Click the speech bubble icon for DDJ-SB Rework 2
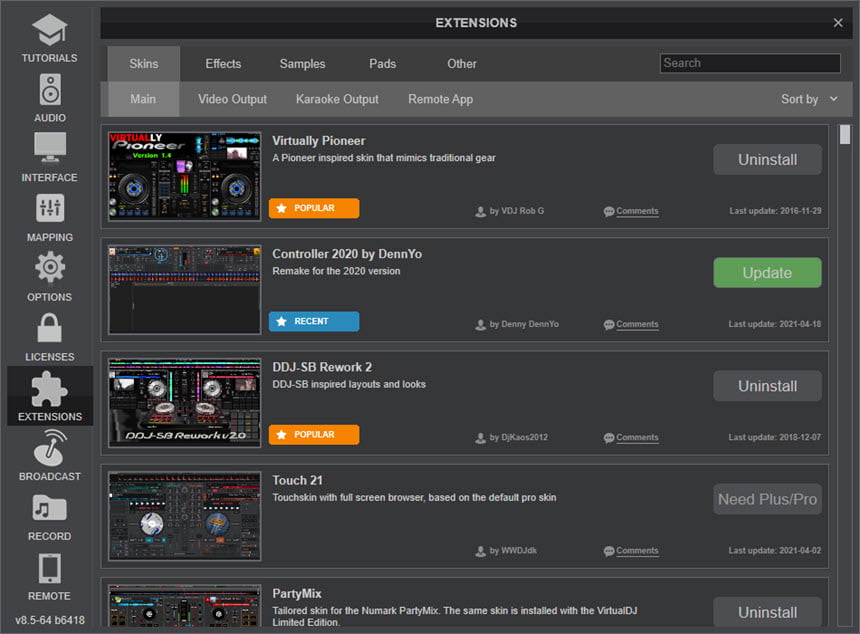The image size is (860, 634). [609, 438]
